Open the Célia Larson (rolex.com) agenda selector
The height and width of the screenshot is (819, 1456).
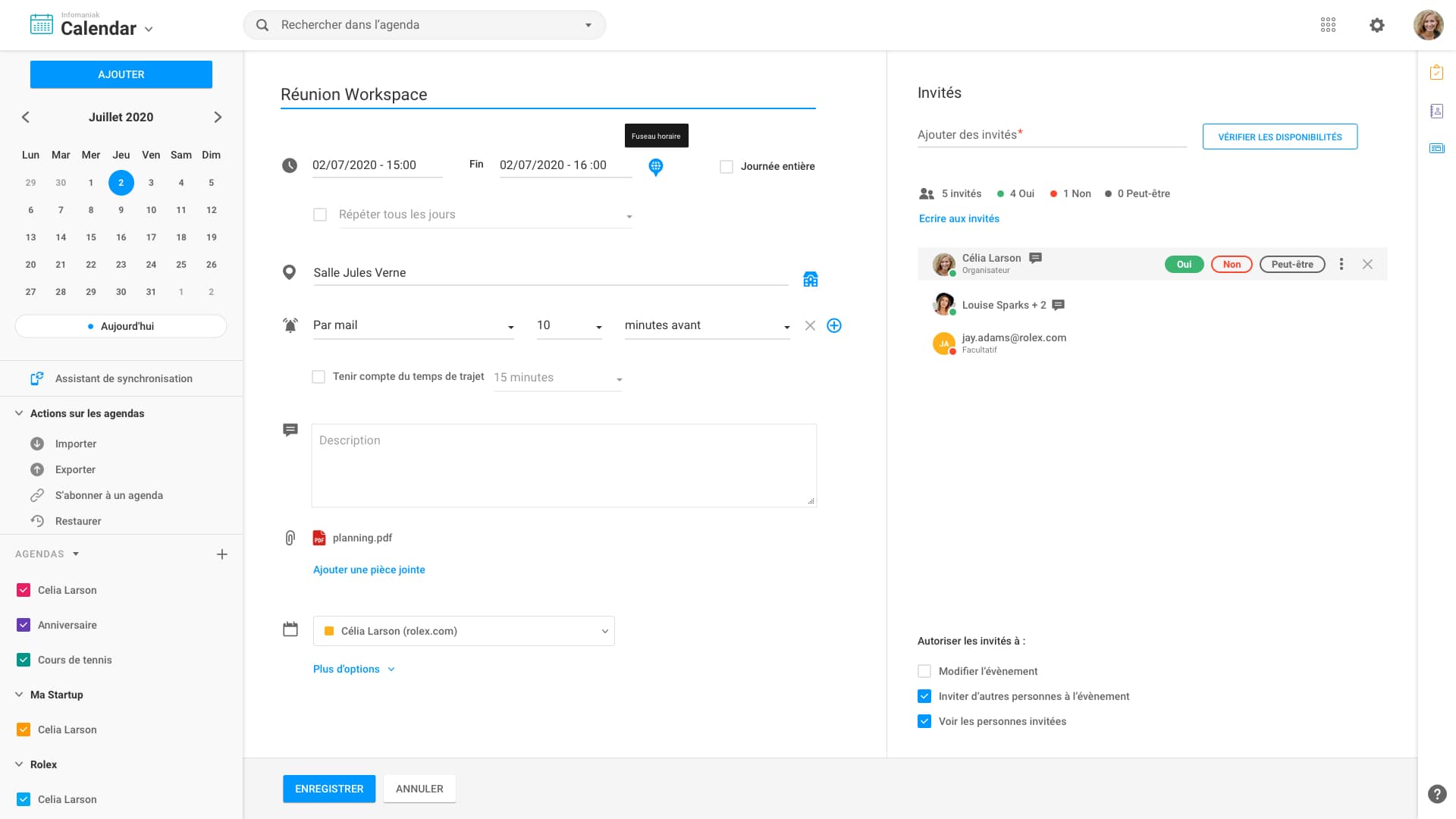463,631
